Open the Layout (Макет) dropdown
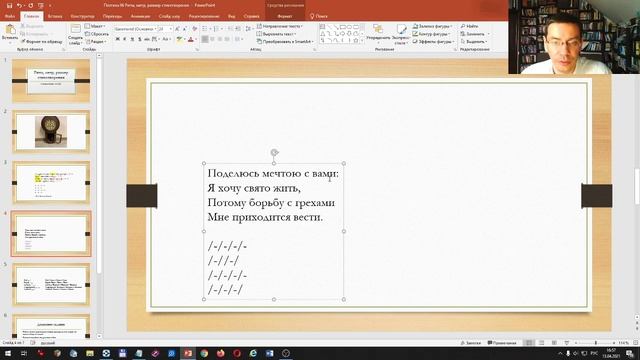This screenshot has width=640, height=360. click(96, 26)
